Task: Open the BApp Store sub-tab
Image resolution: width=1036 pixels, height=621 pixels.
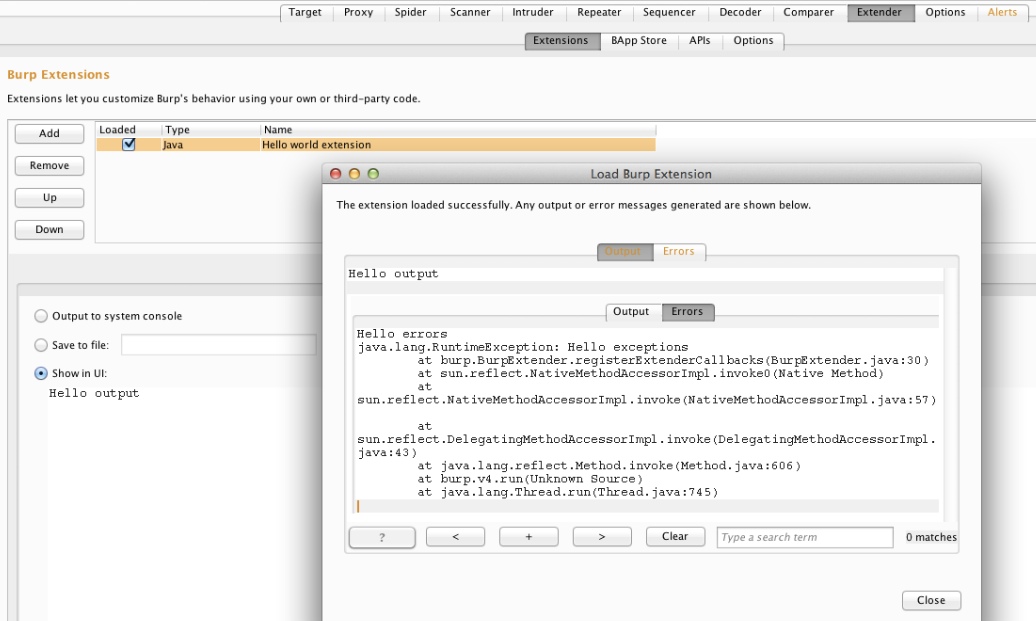Action: coord(639,41)
